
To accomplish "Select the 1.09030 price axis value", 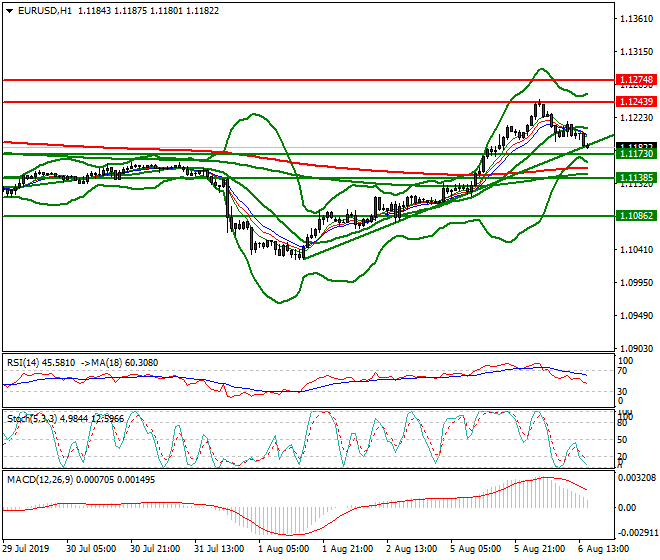I will point(636,348).
